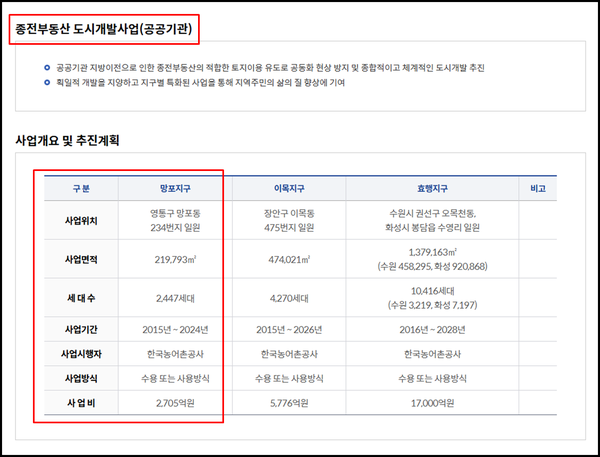
Task: Select the second bullet about 획일적 개발
Action: pyautogui.click(x=201, y=83)
